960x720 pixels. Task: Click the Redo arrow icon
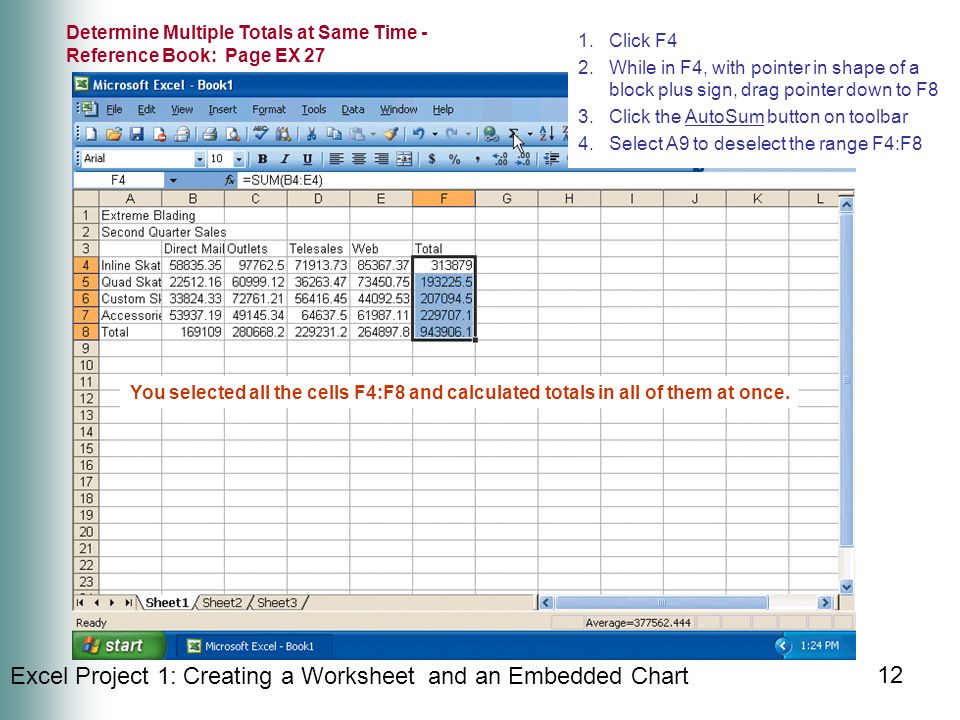pos(452,133)
